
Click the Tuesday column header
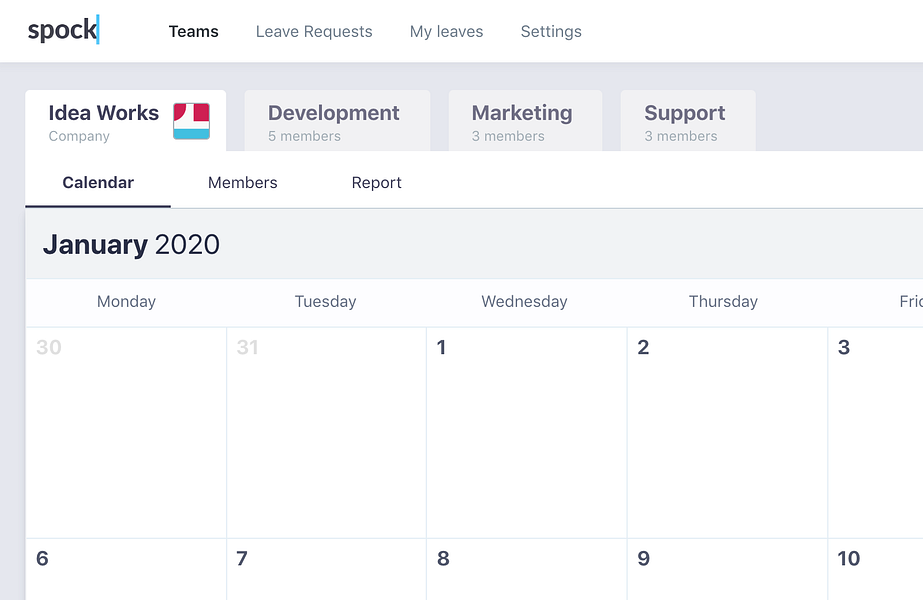pos(326,301)
